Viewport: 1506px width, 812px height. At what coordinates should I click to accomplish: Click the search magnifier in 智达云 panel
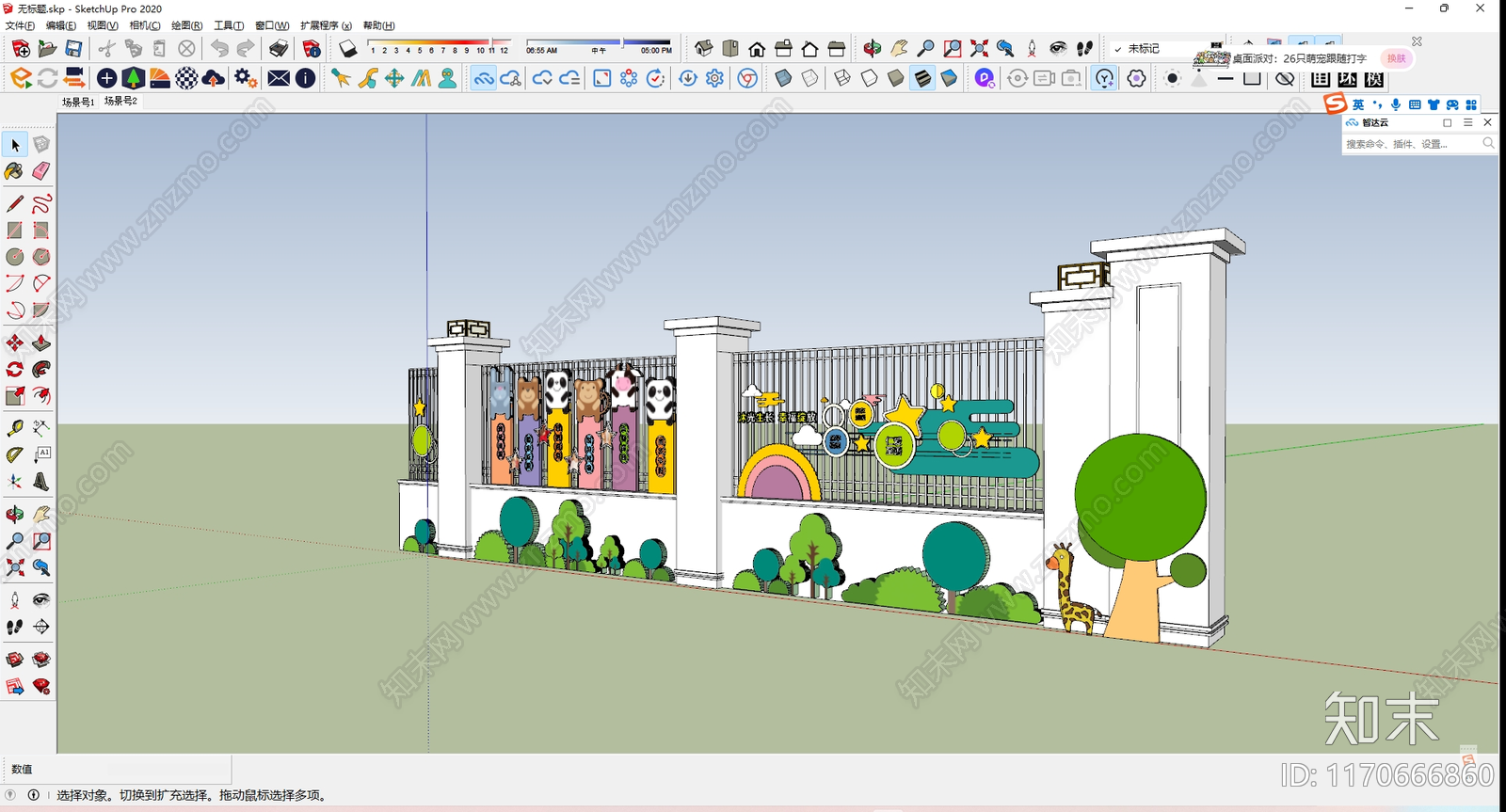[x=1488, y=143]
